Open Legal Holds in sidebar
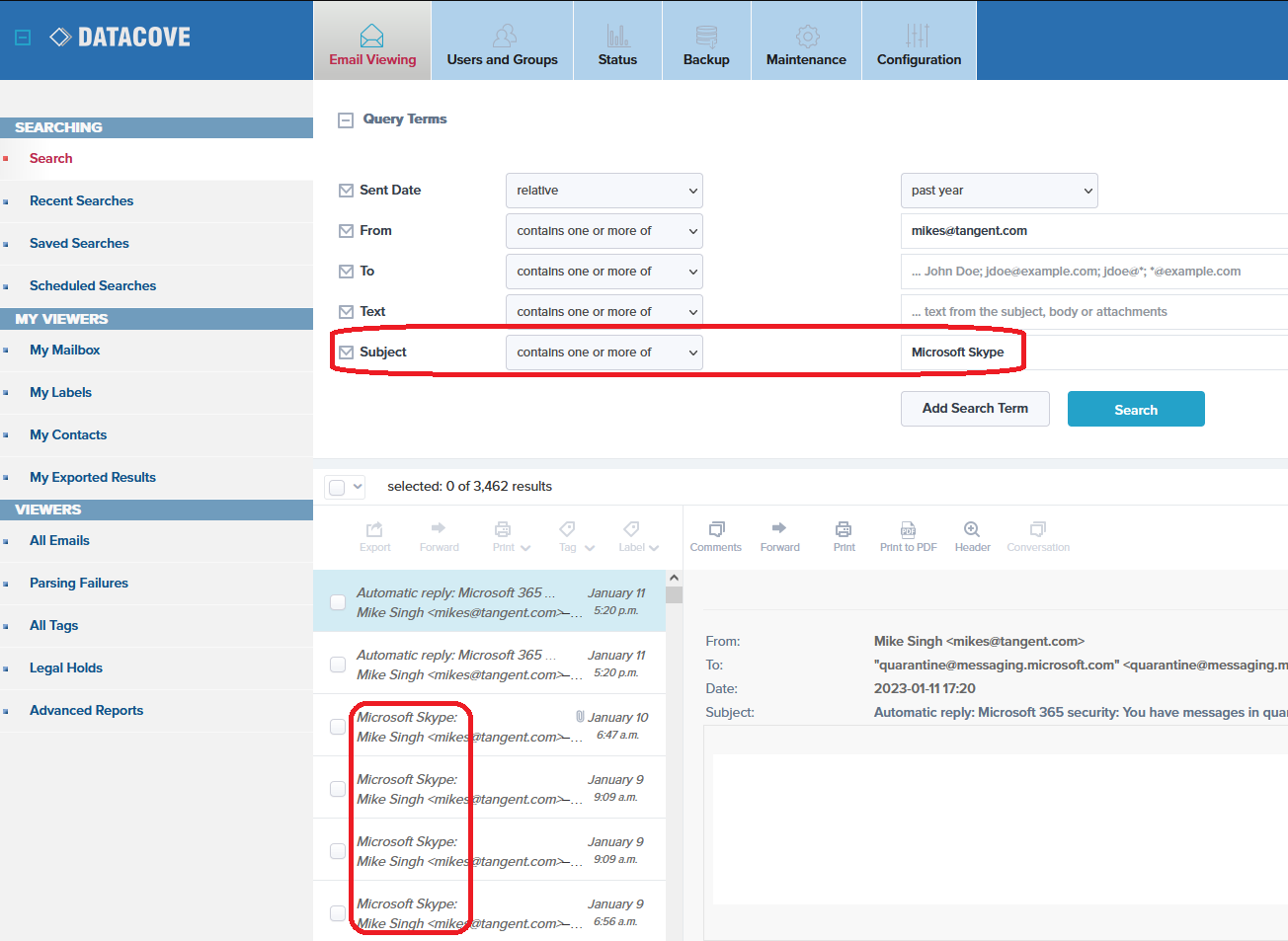 point(66,668)
